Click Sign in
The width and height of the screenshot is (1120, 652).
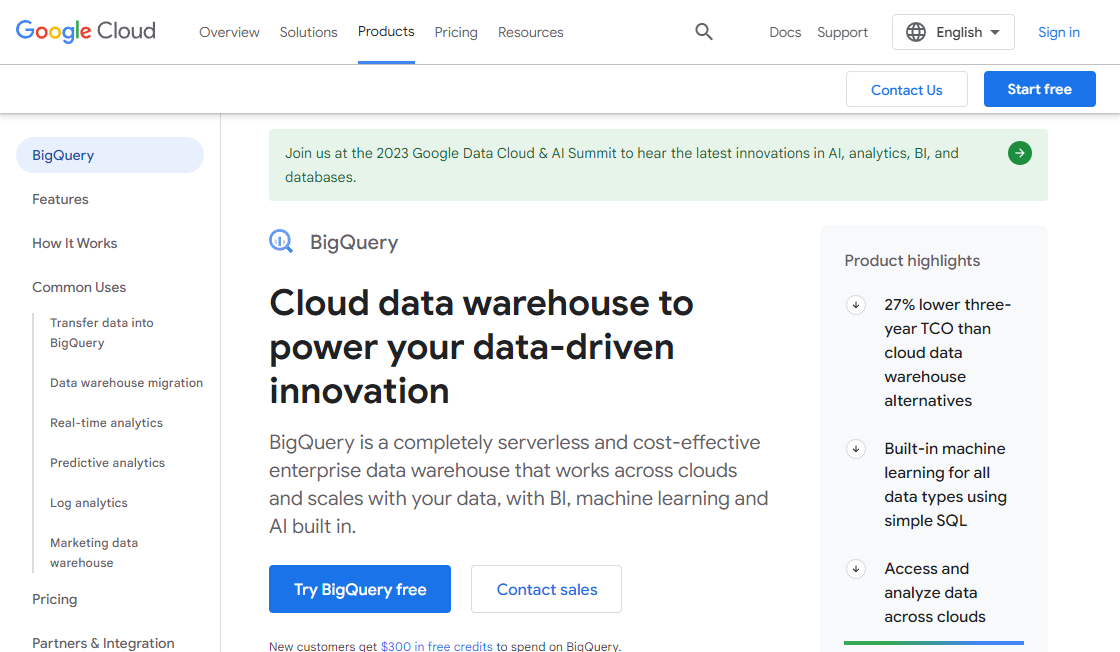[x=1059, y=32]
